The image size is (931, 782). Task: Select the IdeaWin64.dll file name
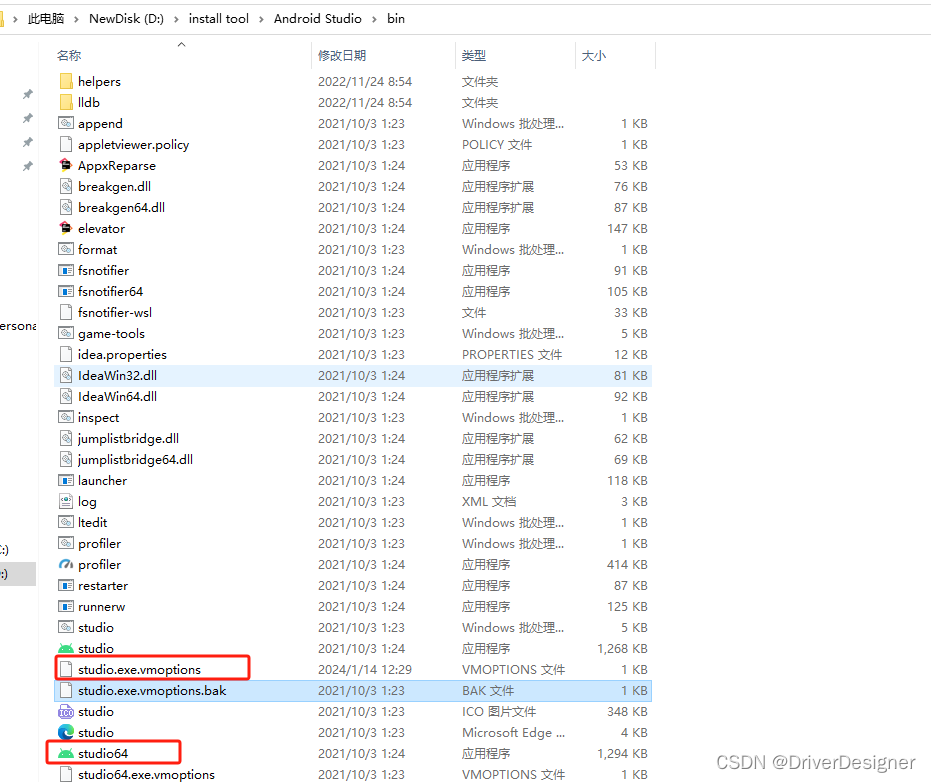[x=118, y=396]
